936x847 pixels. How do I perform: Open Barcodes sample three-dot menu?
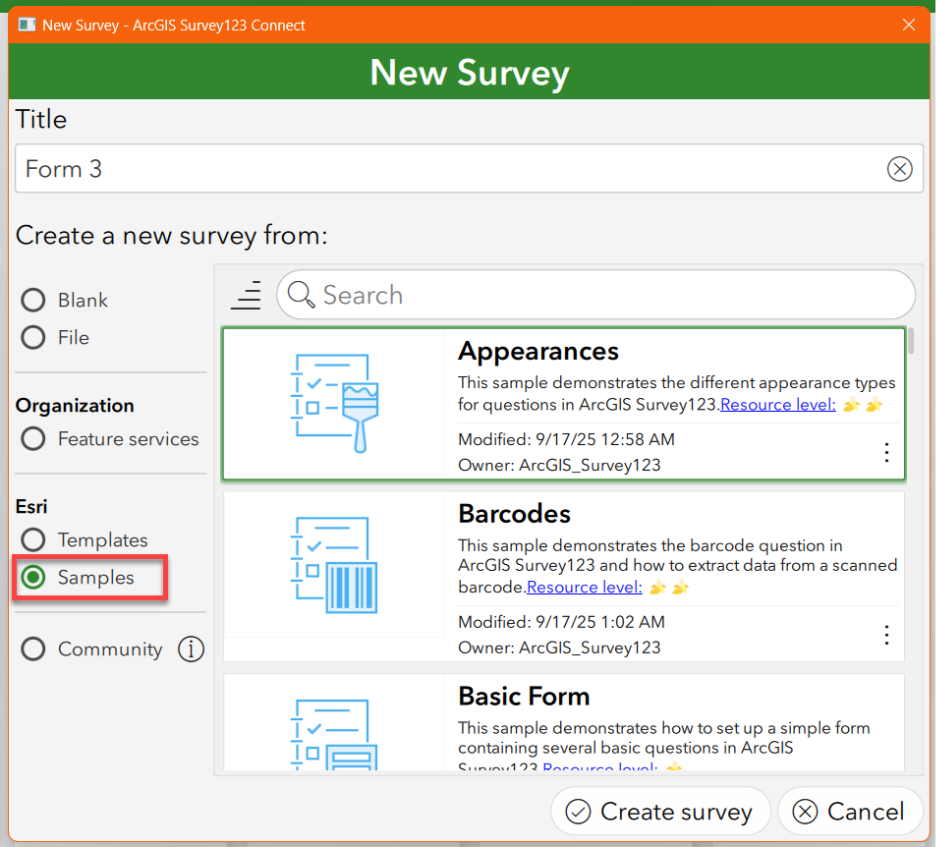886,635
